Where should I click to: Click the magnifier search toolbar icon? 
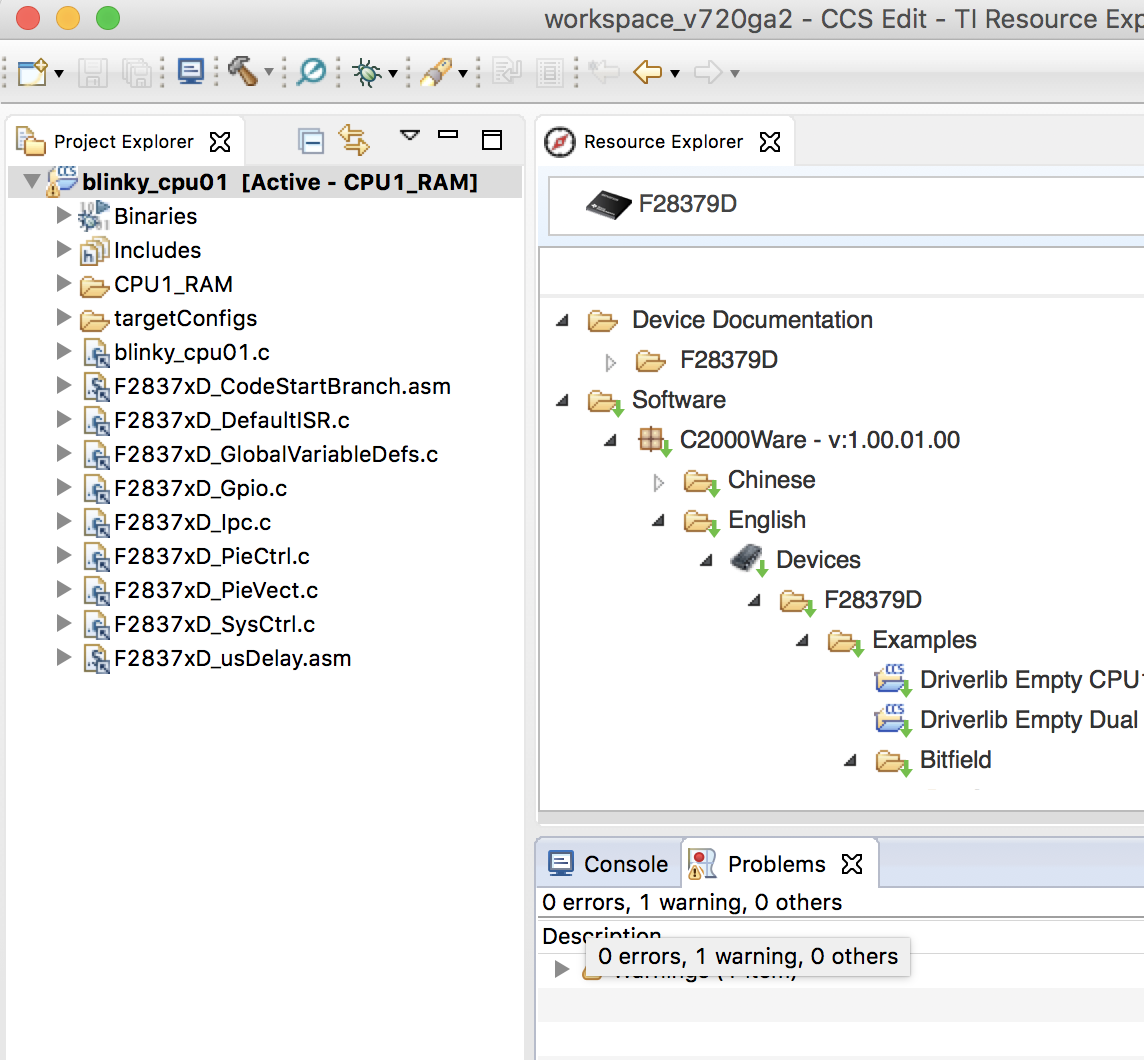tap(312, 71)
